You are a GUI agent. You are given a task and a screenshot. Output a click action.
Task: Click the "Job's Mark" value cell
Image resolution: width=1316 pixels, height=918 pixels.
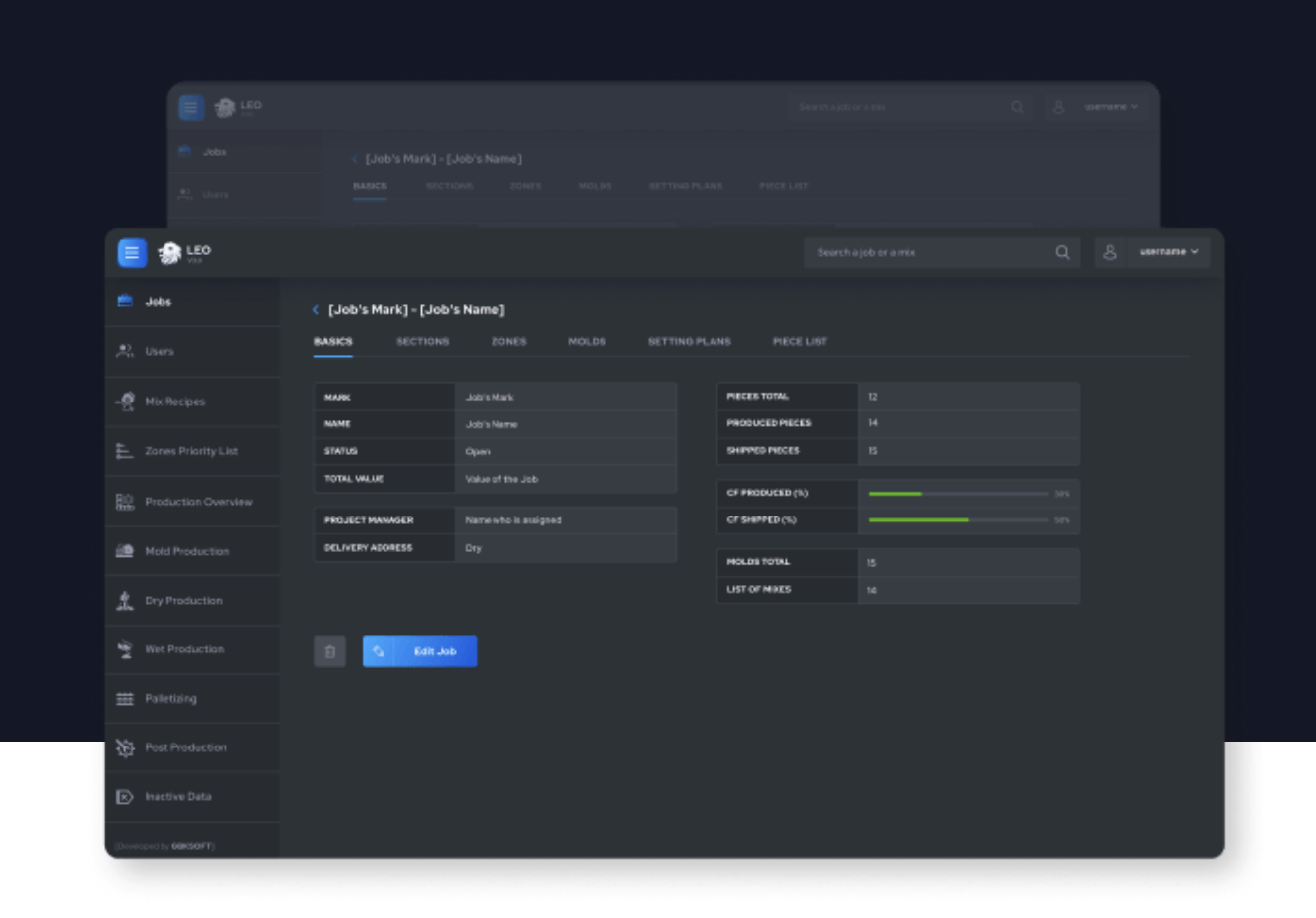tap(566, 397)
